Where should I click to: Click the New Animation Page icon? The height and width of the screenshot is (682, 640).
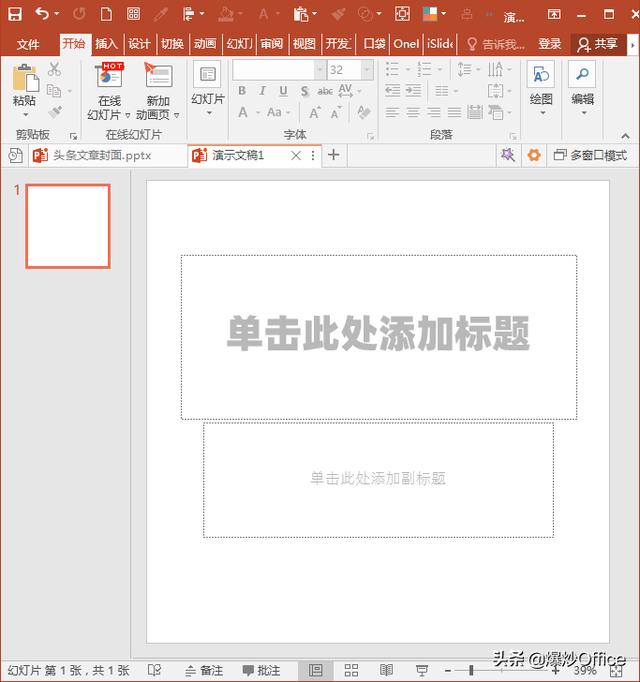158,76
